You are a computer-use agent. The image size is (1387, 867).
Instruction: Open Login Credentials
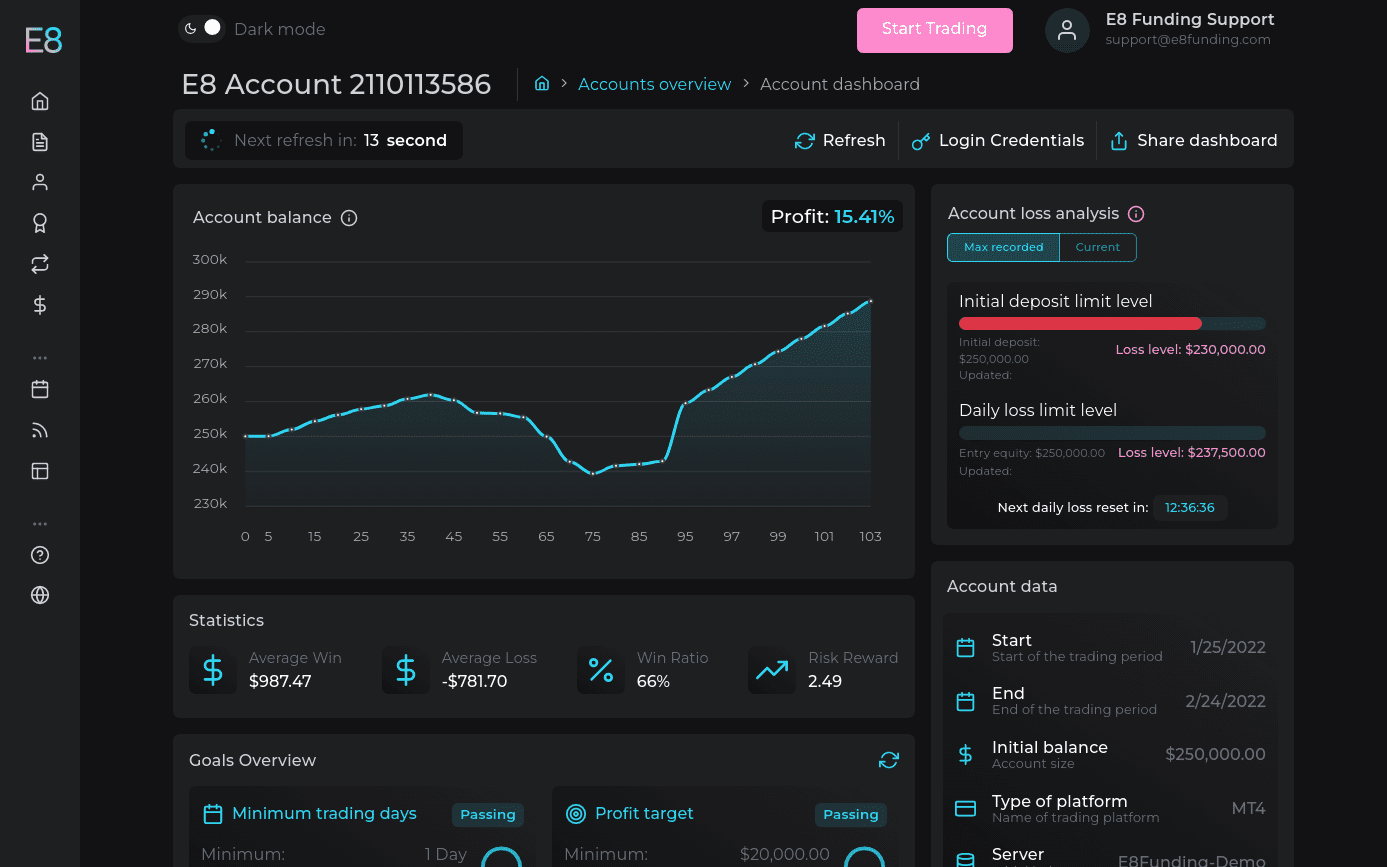[x=998, y=141]
